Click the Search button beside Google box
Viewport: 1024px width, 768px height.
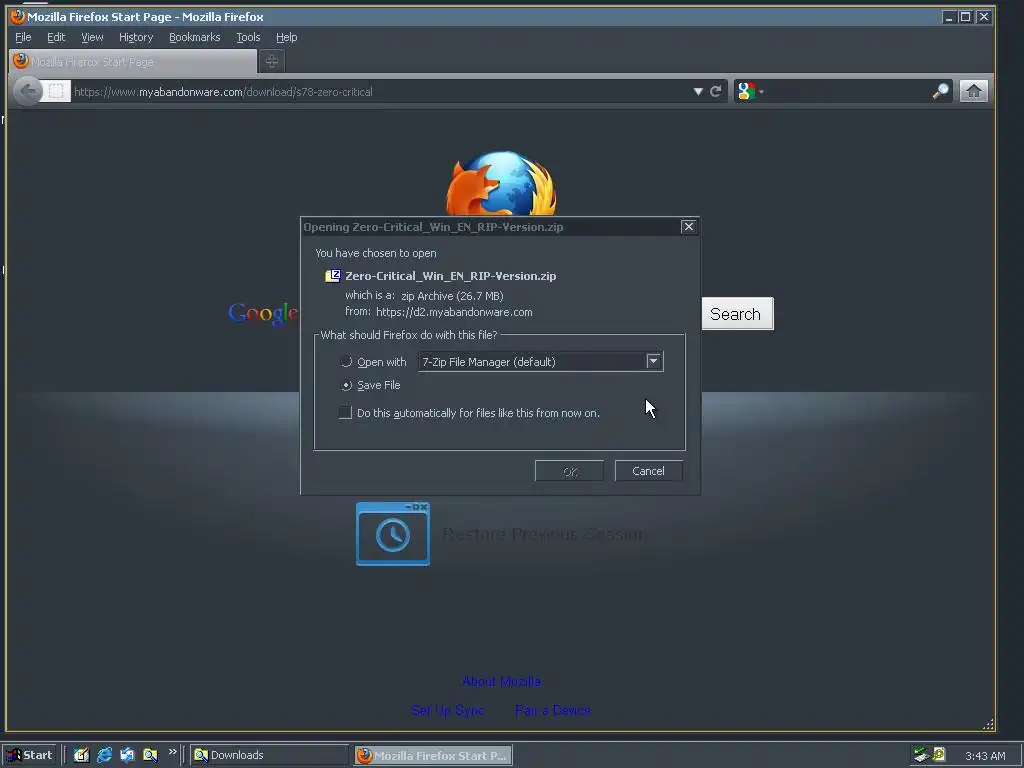click(737, 314)
